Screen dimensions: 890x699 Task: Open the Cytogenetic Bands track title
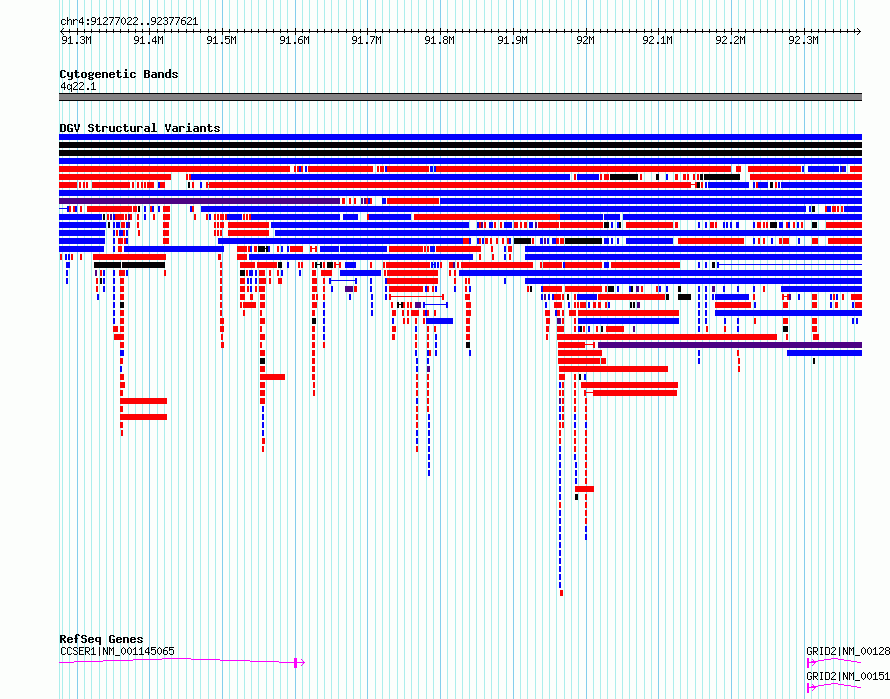coord(119,74)
